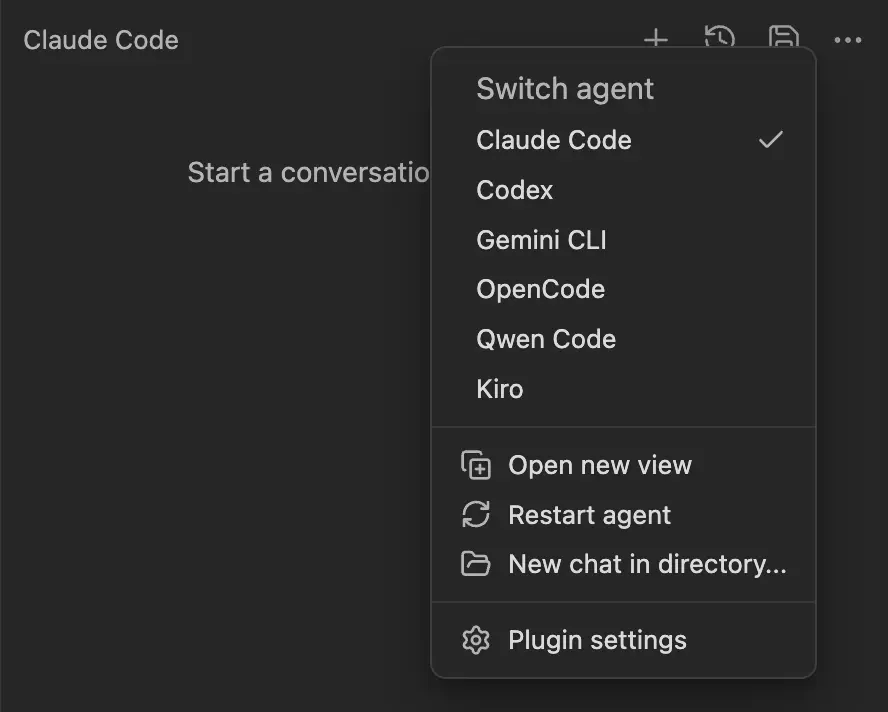Click the Plugin settings gear icon
Viewport: 888px width, 712px height.
(476, 640)
